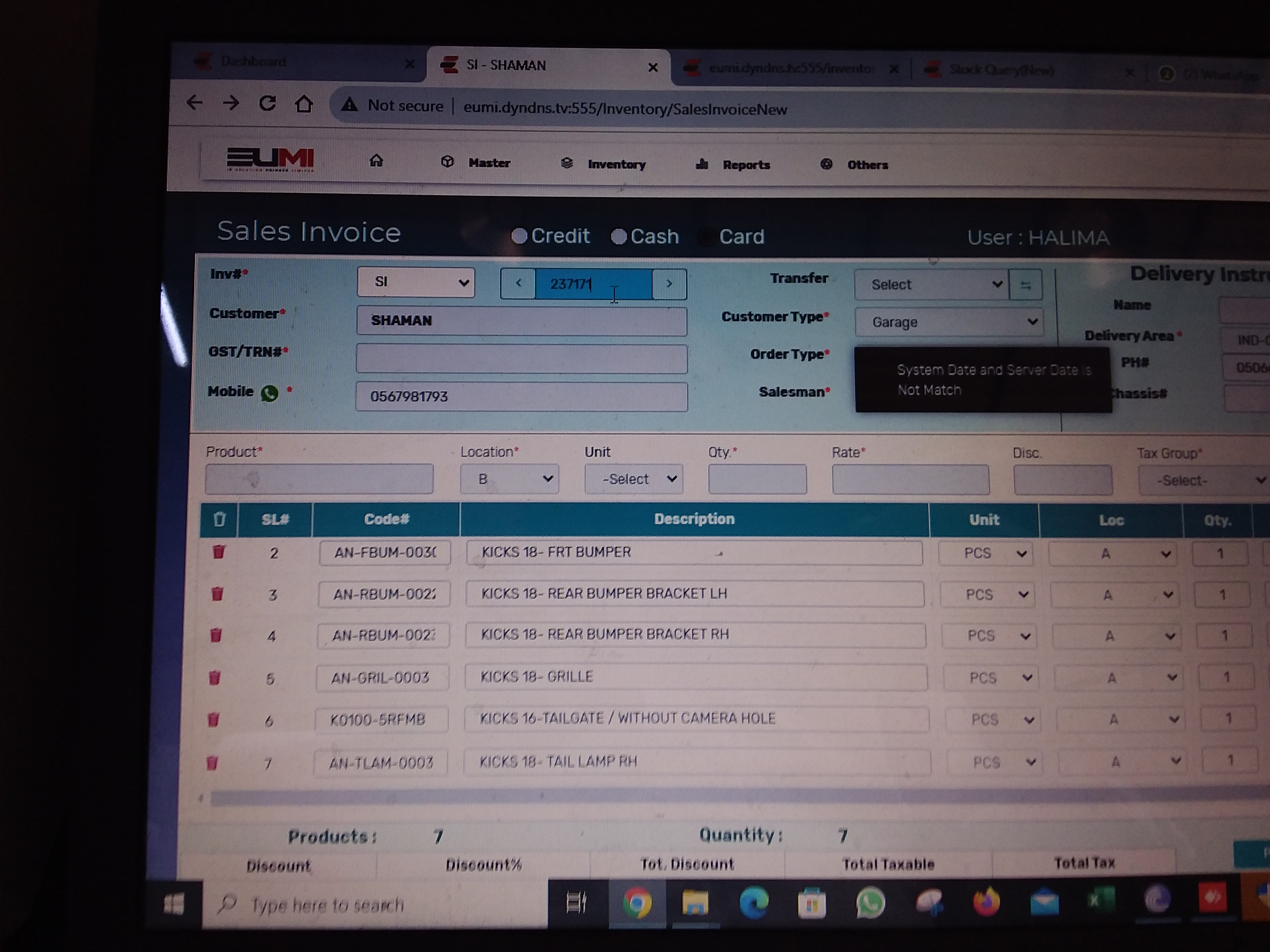Screen dimensions: 1270x952
Task: Go to home via navbar house icon
Action: [x=376, y=161]
